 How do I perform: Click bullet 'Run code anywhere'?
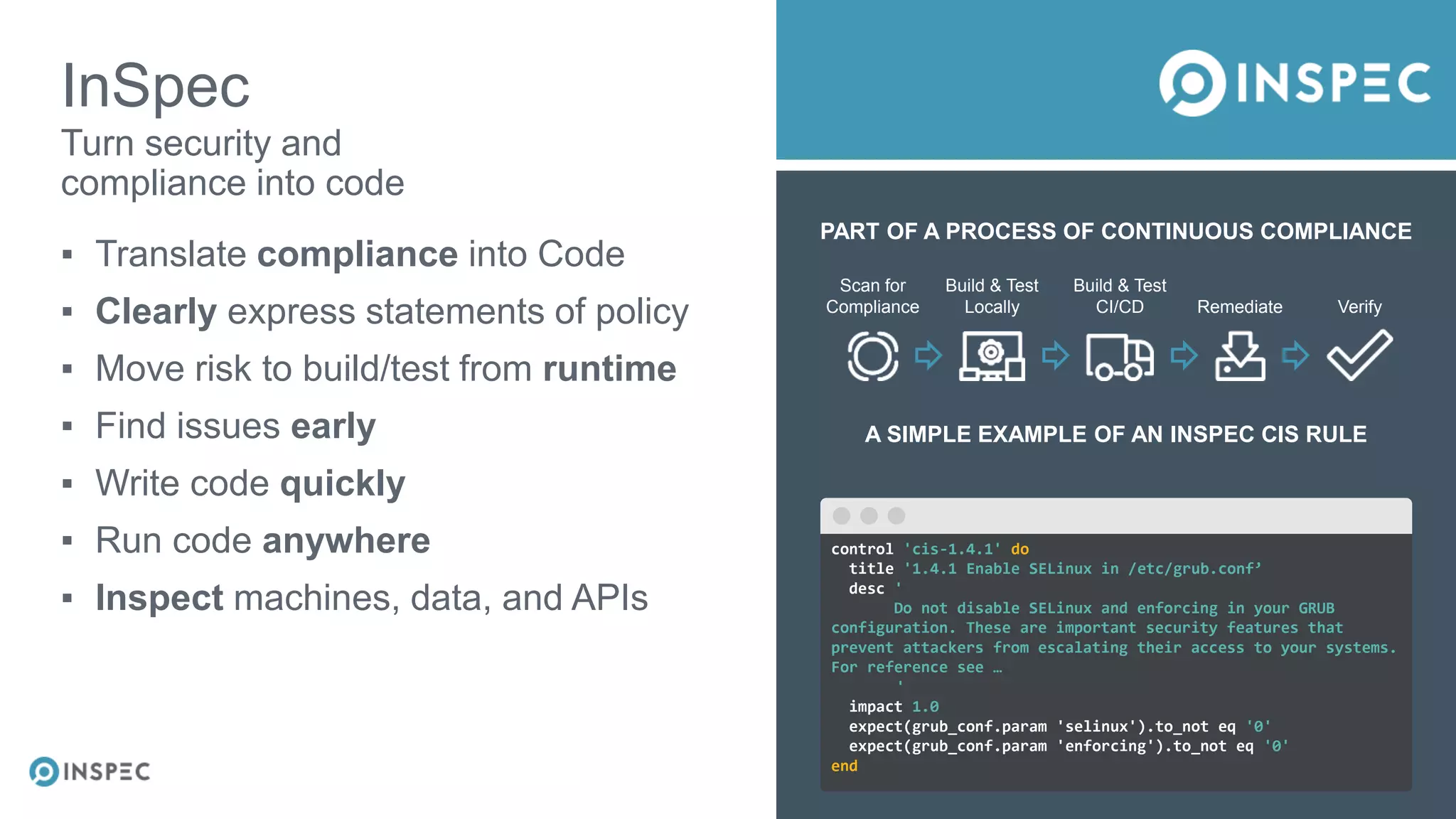(263, 541)
